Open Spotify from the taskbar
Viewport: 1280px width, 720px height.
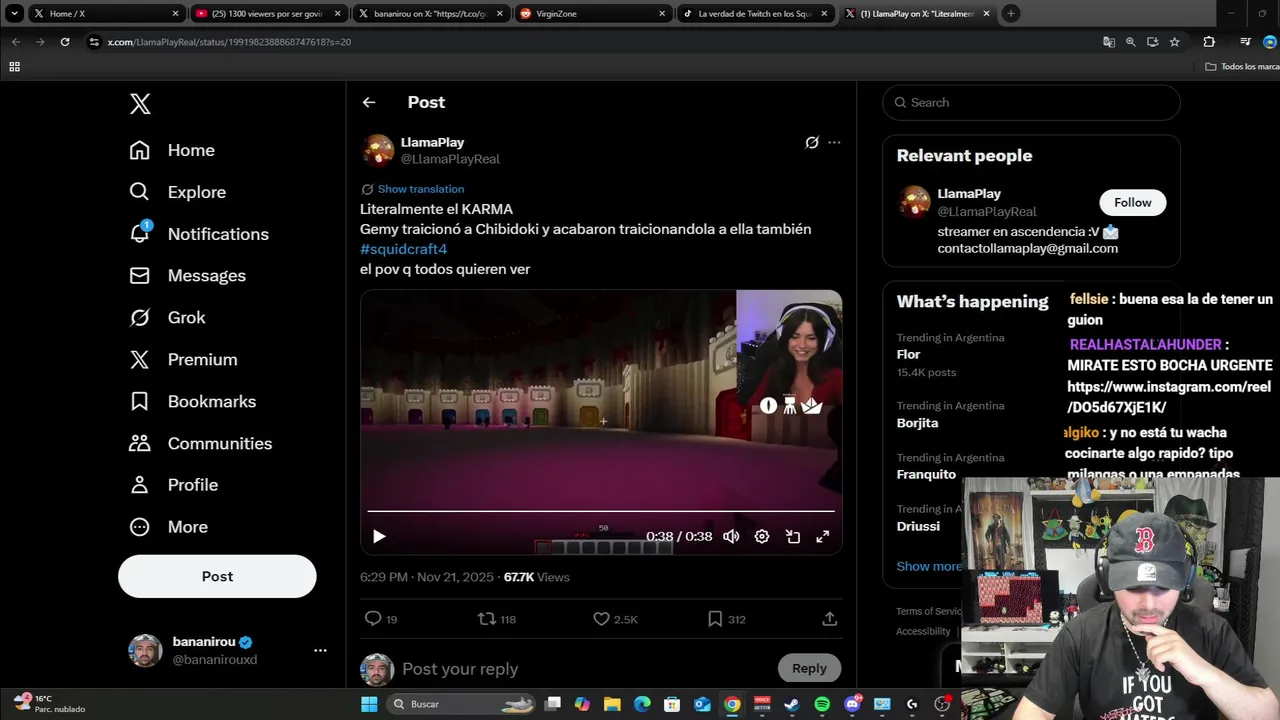pyautogui.click(x=822, y=704)
